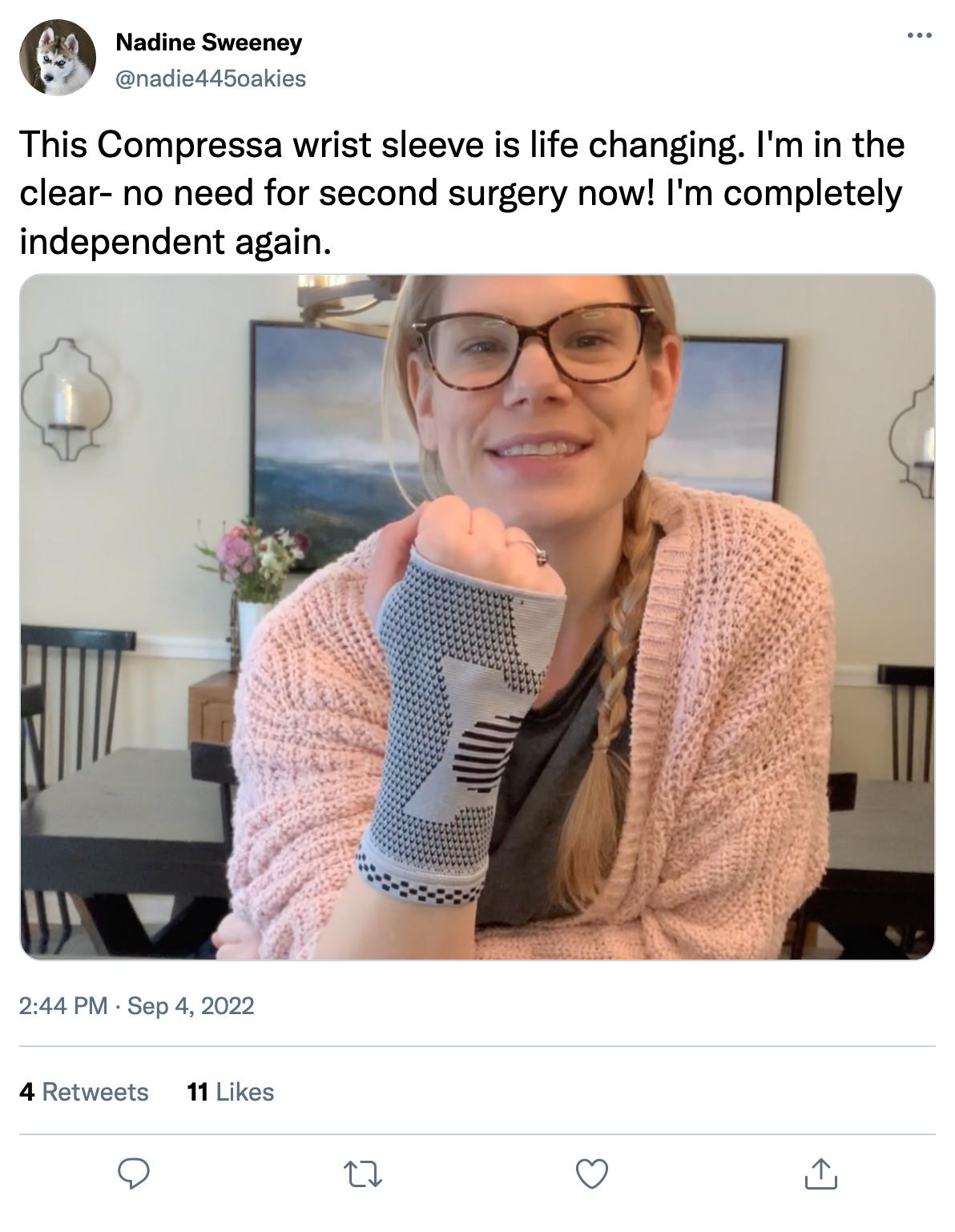Open Nadine Sweeney's profile name link
This screenshot has height=1232, width=955.
[209, 42]
